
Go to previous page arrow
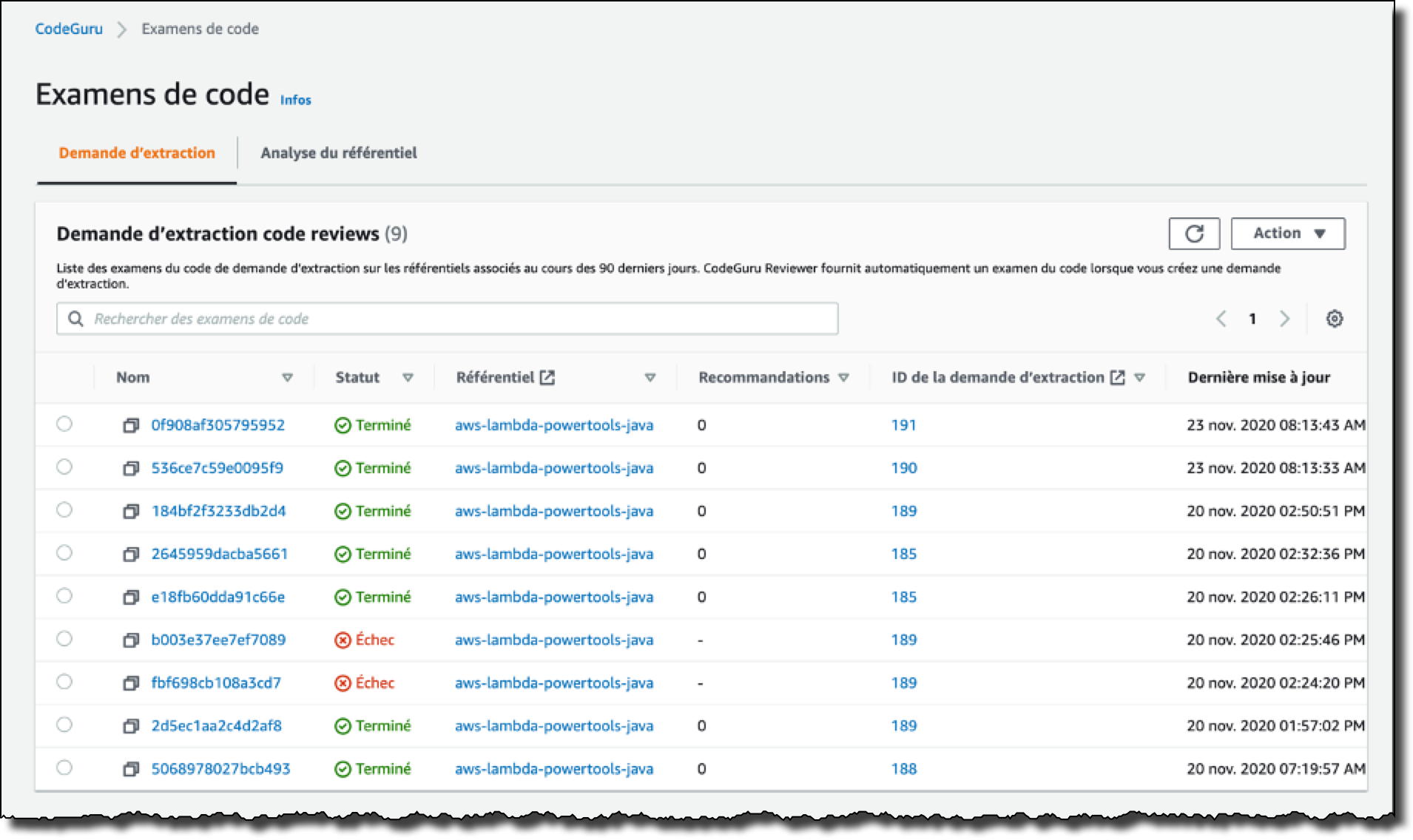[1221, 319]
